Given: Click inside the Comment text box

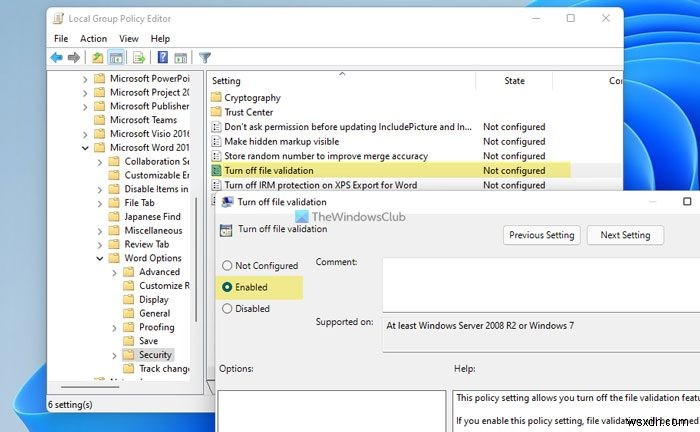Looking at the screenshot, I should tap(541, 285).
